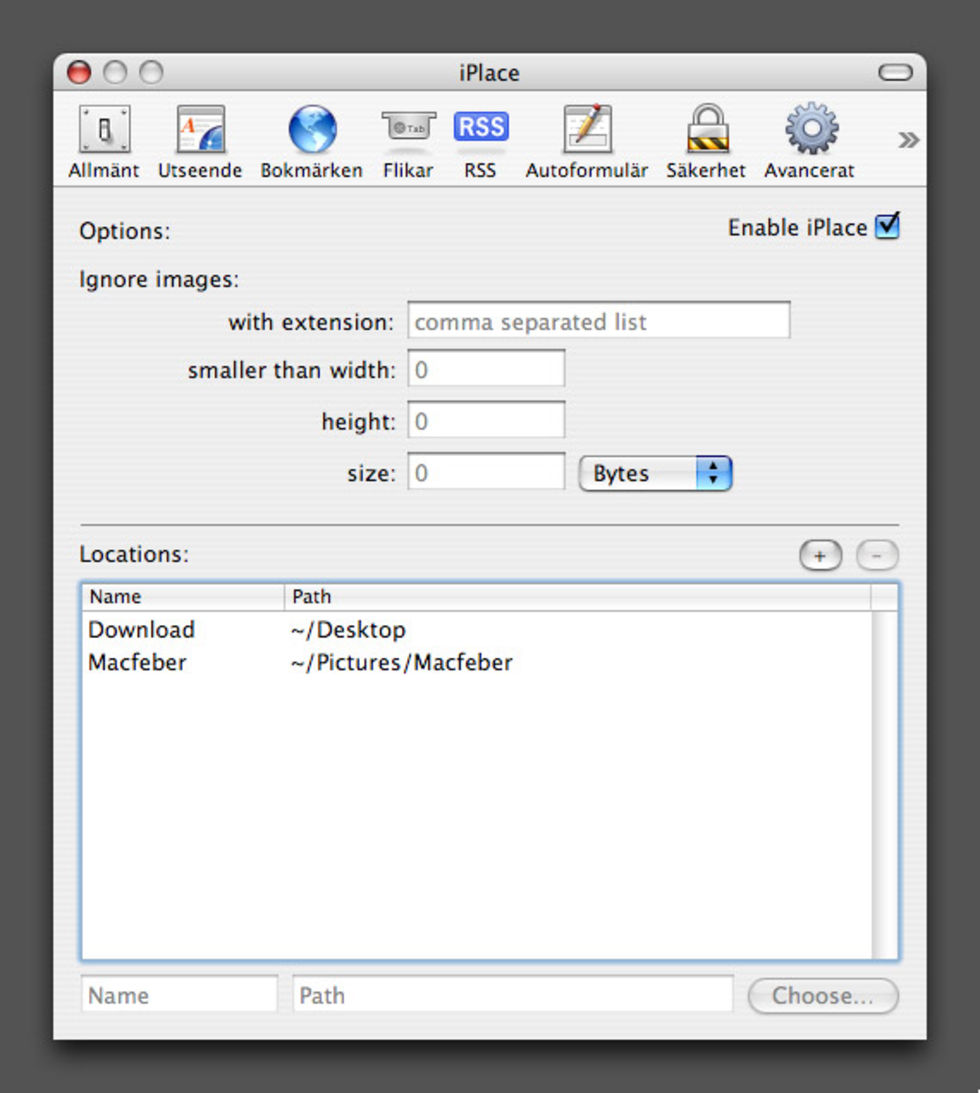This screenshot has width=980, height=1093.
Task: Add a new location with plus button
Action: coord(820,556)
